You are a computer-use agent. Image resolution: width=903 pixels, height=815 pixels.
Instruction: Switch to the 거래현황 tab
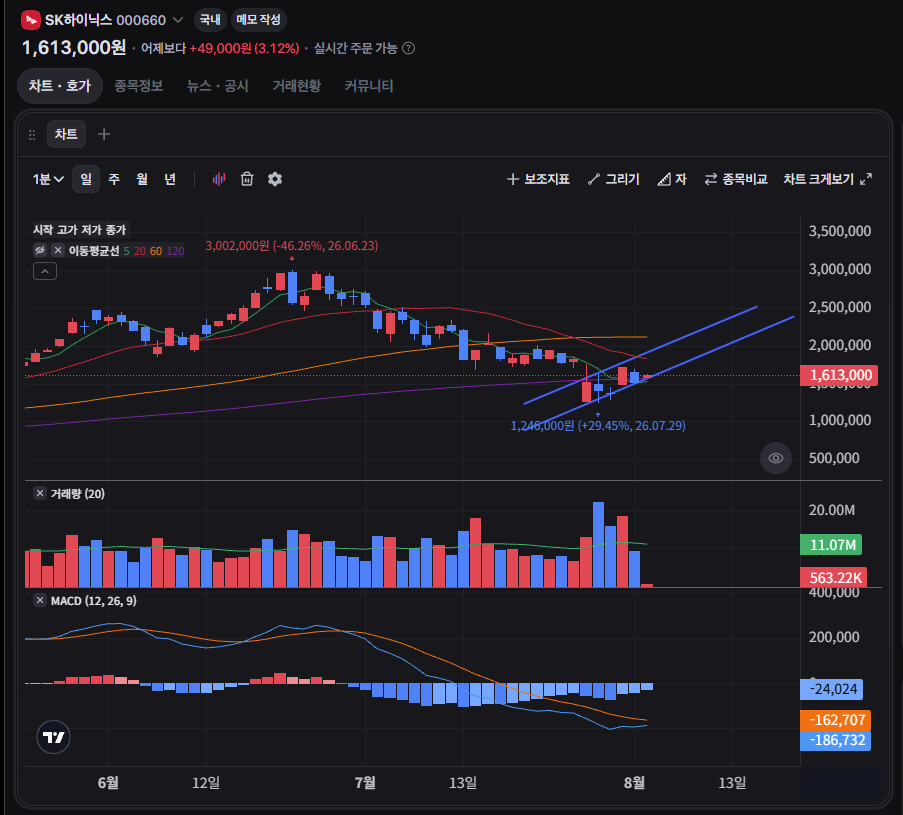(x=297, y=86)
